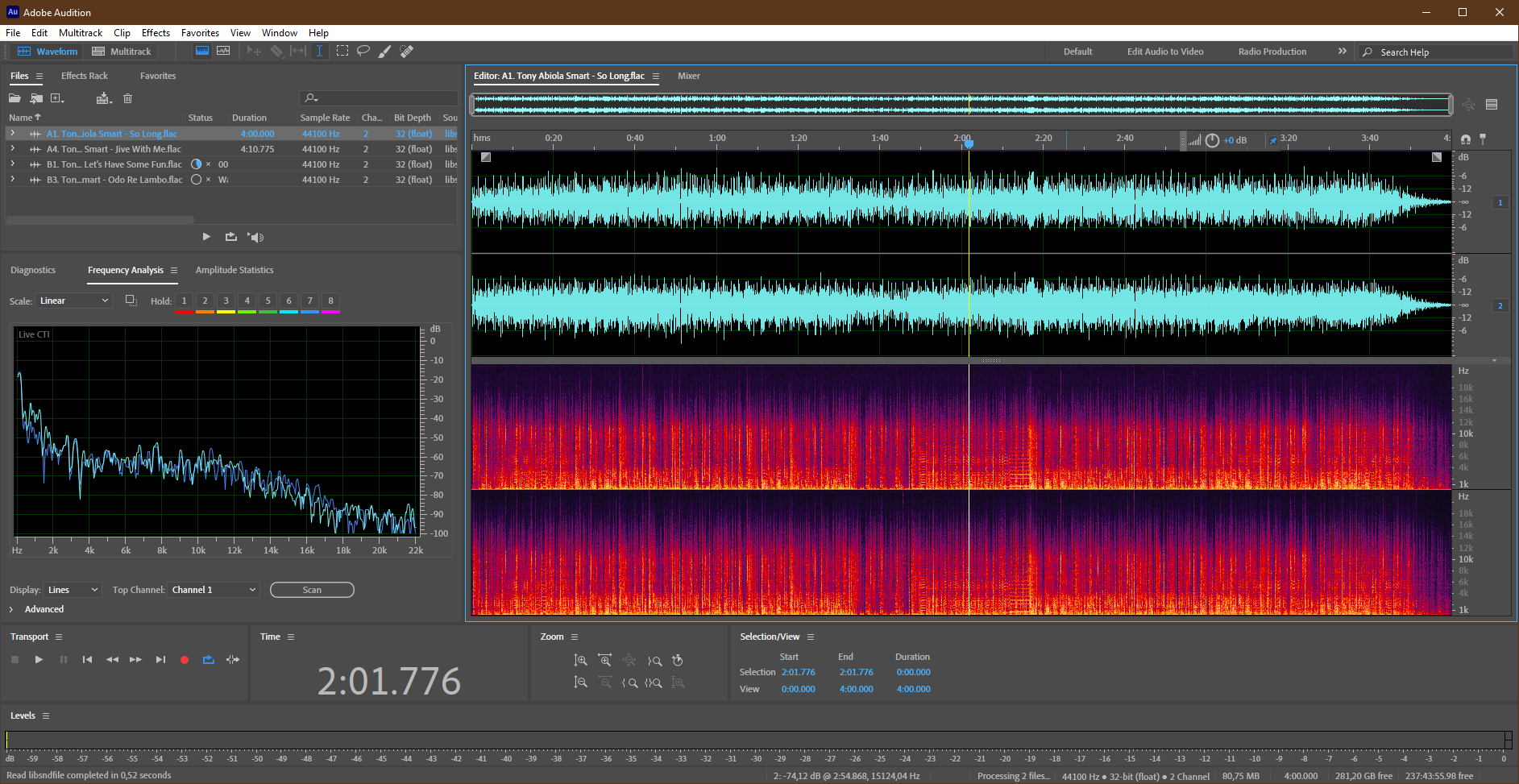Click the New File icon

57,98
